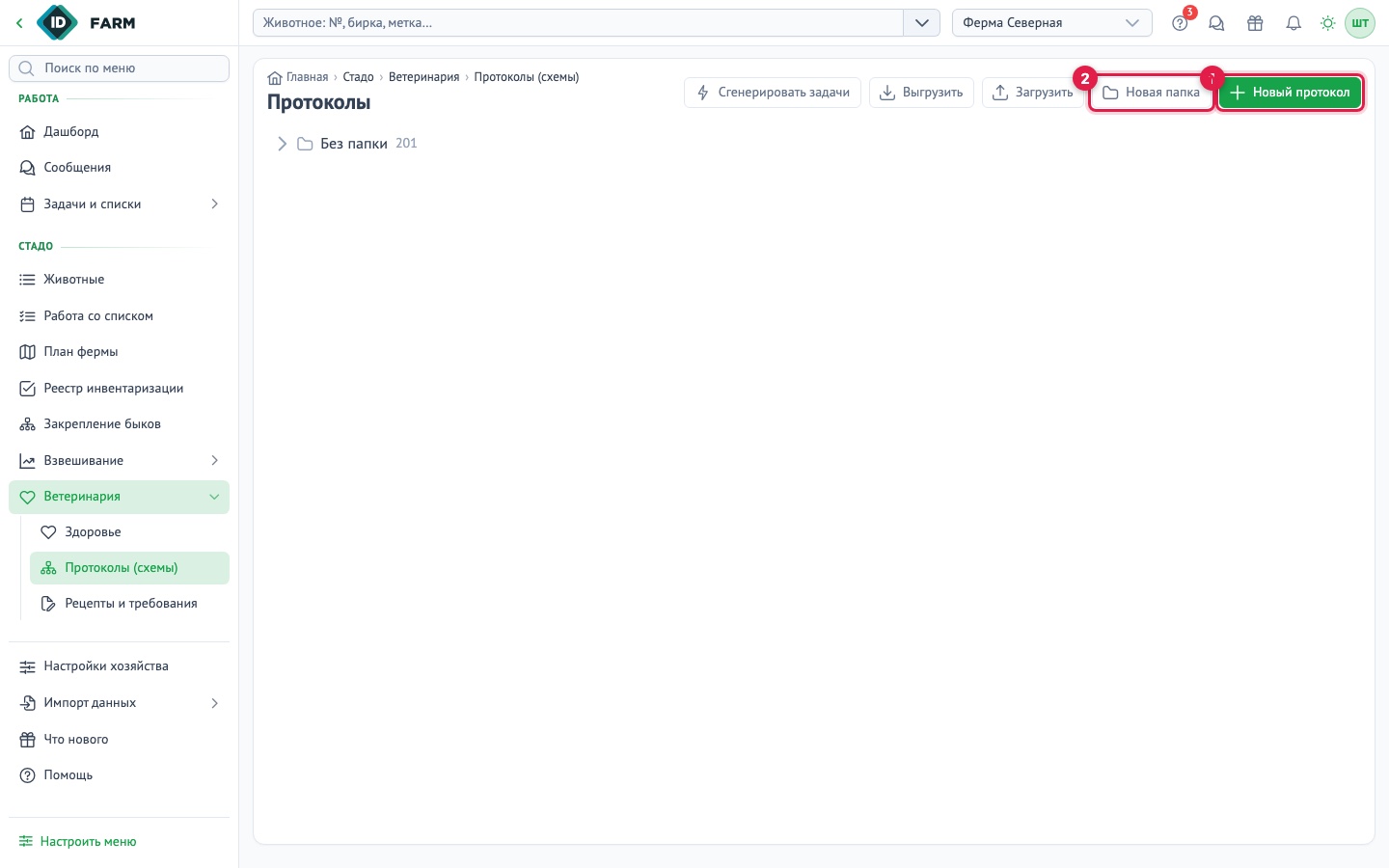Collapse the Ветеринария section
1389x868 pixels.
(x=214, y=497)
